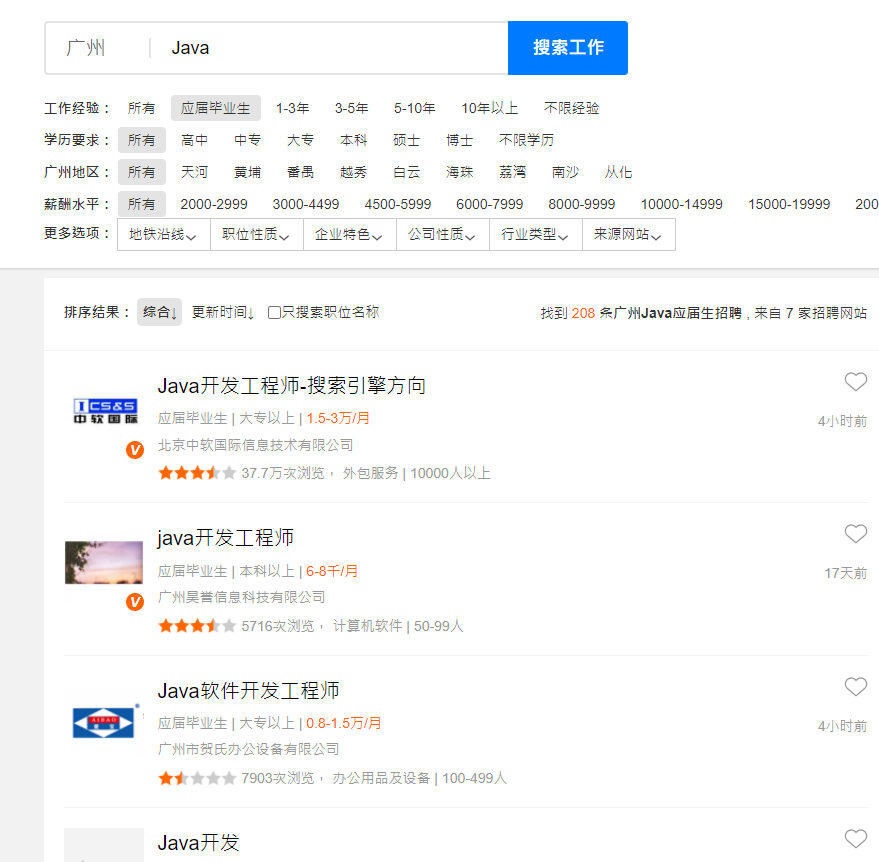This screenshot has height=862, width=879.
Task: Expand the 行业类型 dropdown
Action: coord(535,234)
